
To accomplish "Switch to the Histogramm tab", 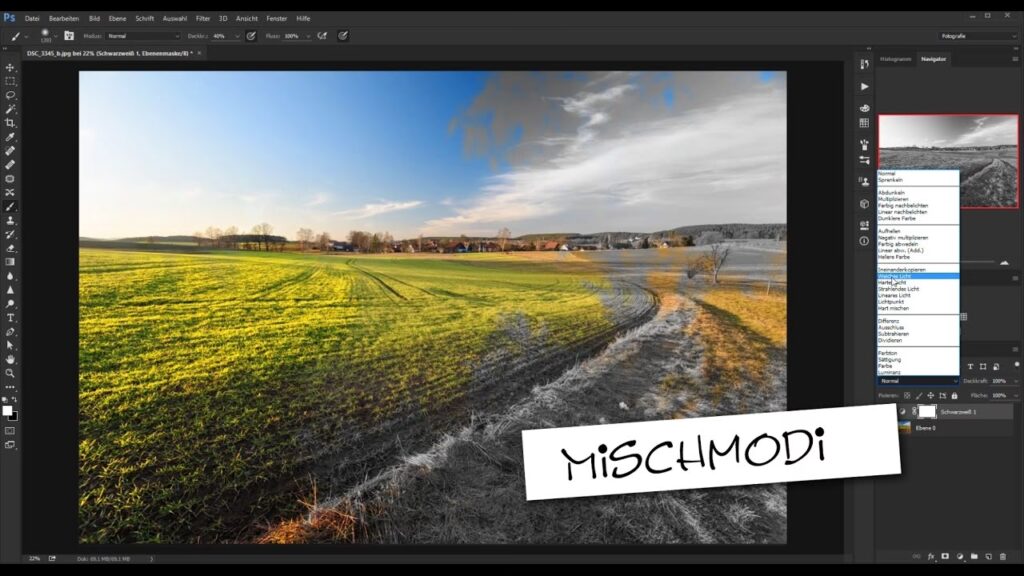I will [895, 59].
